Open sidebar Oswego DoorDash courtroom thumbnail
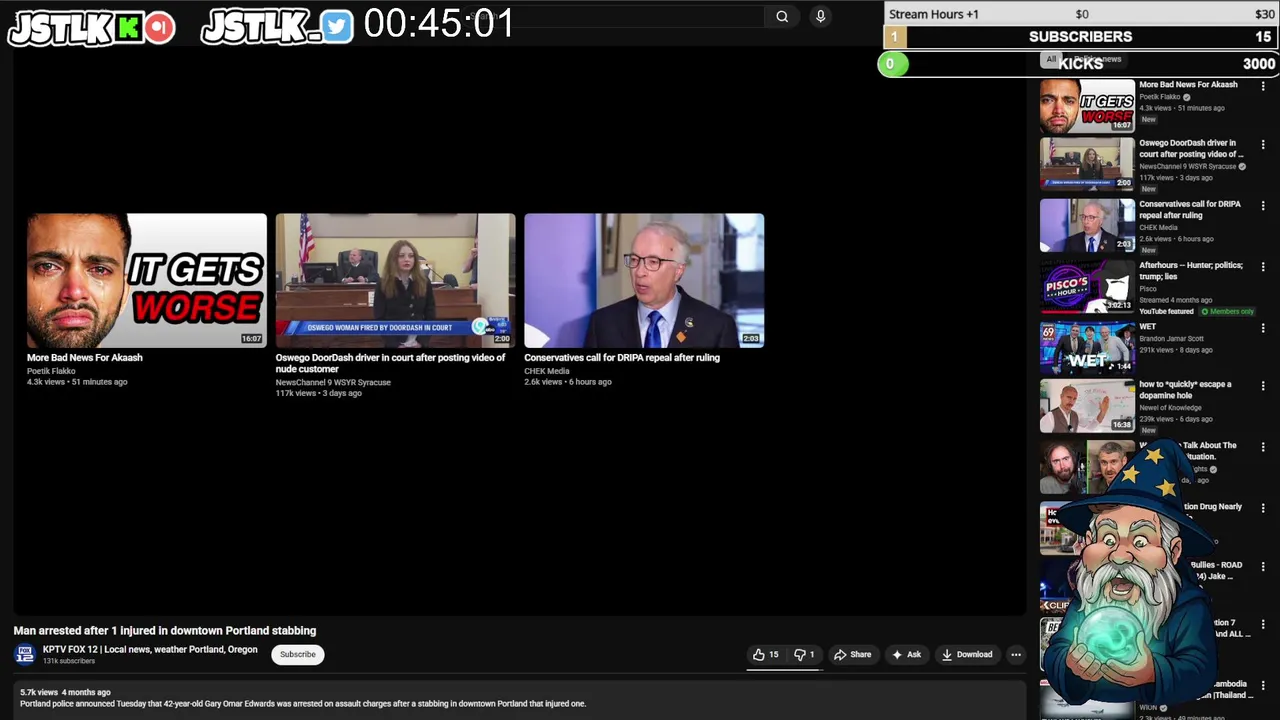The width and height of the screenshot is (1280, 720). click(x=1087, y=164)
